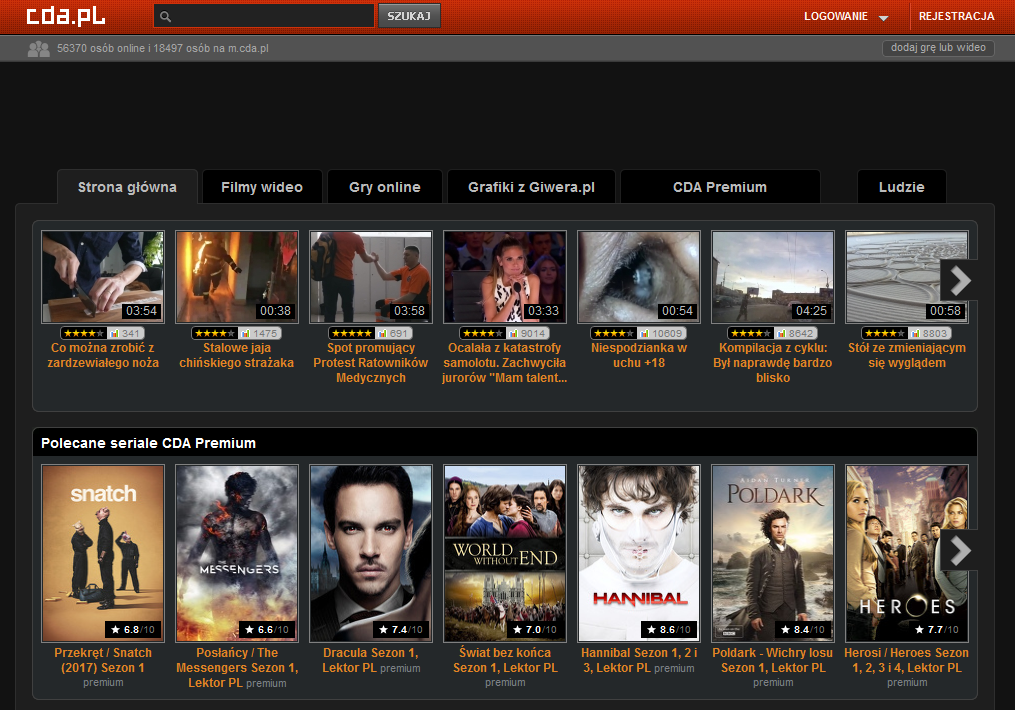Switch to the Gry online tab

point(384,187)
